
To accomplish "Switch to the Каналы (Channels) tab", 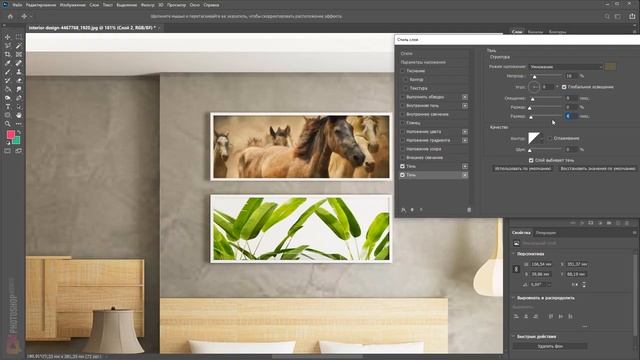I will pos(535,31).
